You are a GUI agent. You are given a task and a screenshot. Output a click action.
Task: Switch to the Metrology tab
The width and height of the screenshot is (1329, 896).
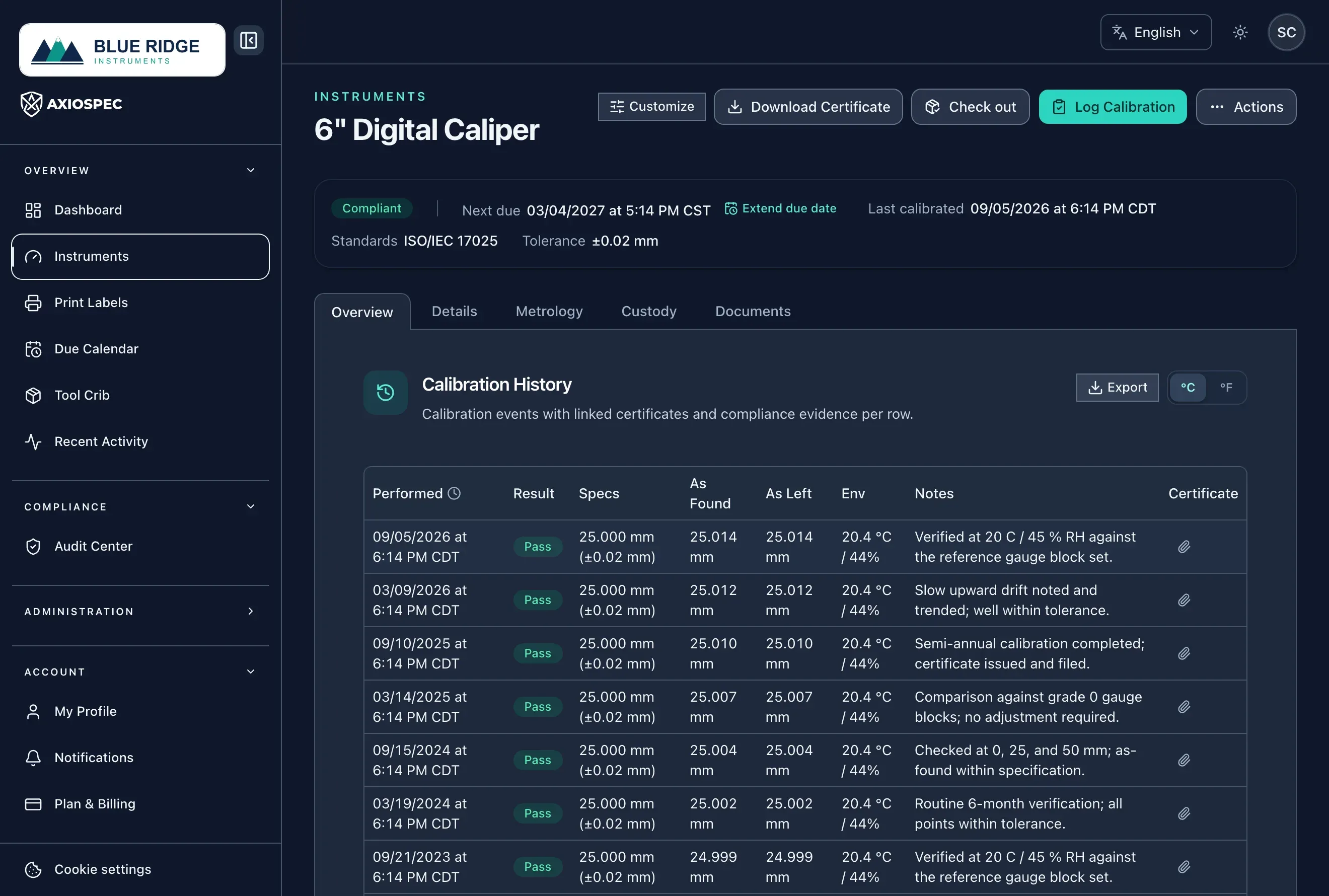pyautogui.click(x=549, y=312)
